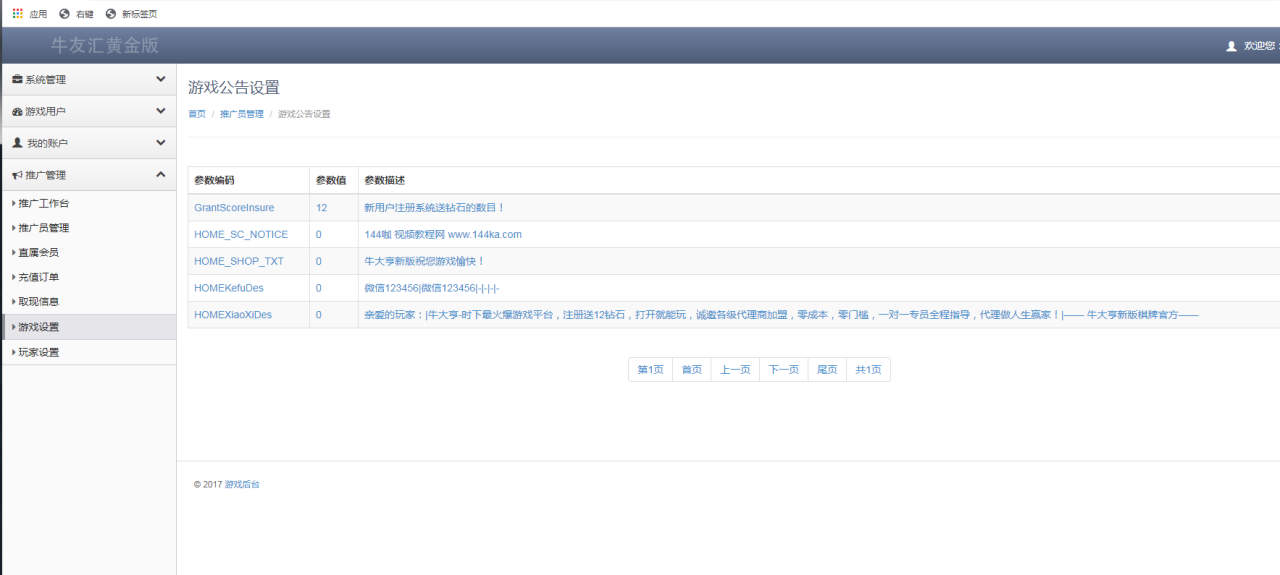The image size is (1280, 575).
Task: Open 推广工作台 in the sidebar
Action: click(44, 204)
